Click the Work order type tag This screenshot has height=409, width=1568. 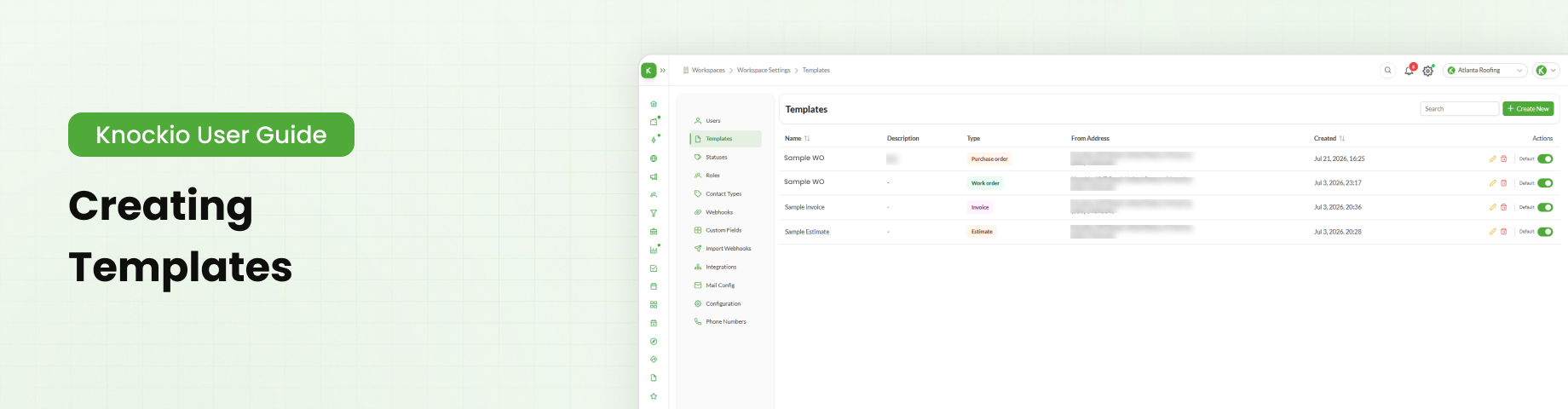point(985,183)
